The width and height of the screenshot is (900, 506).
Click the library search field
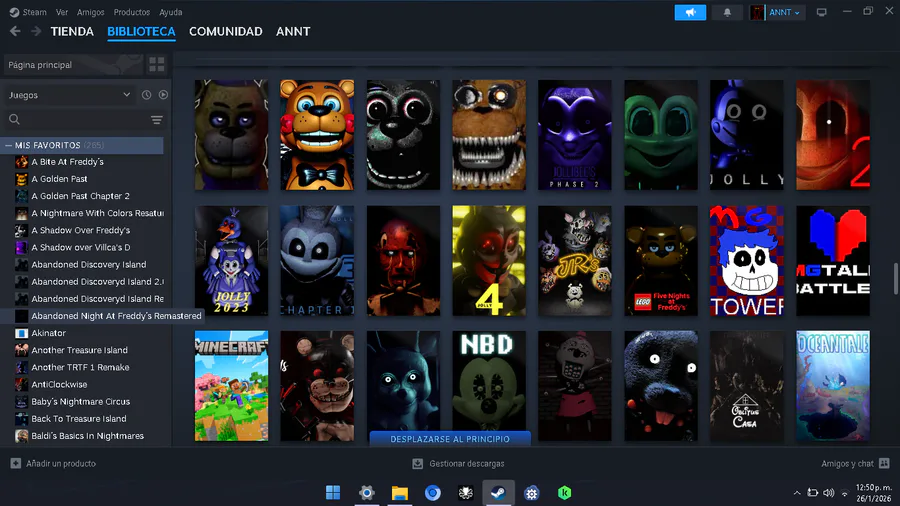[77, 119]
